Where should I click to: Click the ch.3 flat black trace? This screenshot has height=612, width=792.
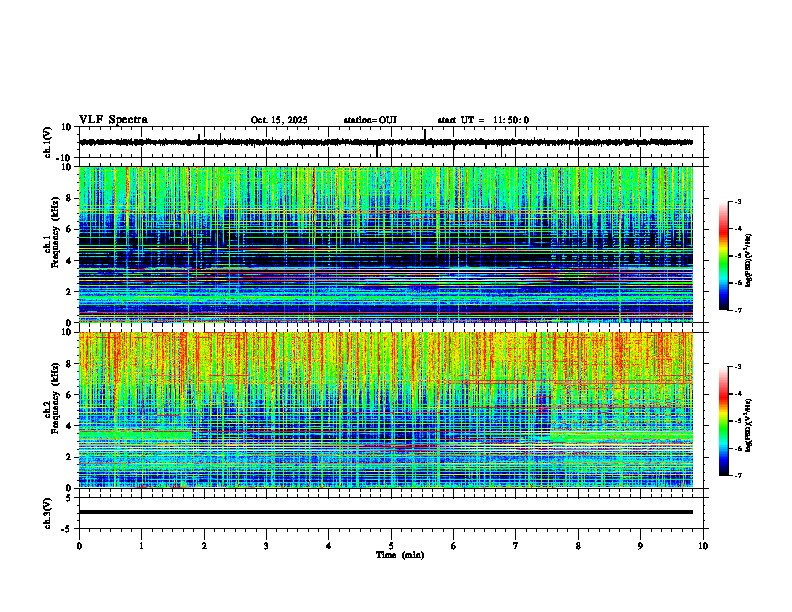(386, 512)
